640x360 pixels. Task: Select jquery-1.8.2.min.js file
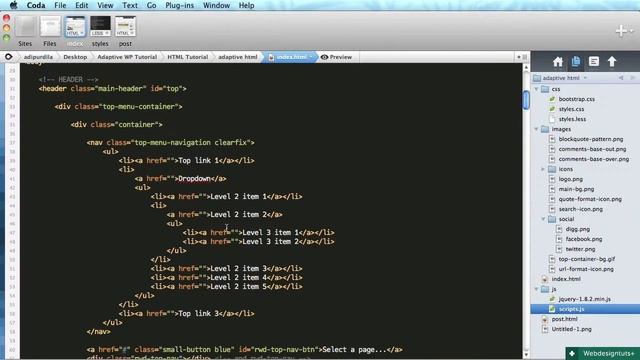pyautogui.click(x=584, y=299)
